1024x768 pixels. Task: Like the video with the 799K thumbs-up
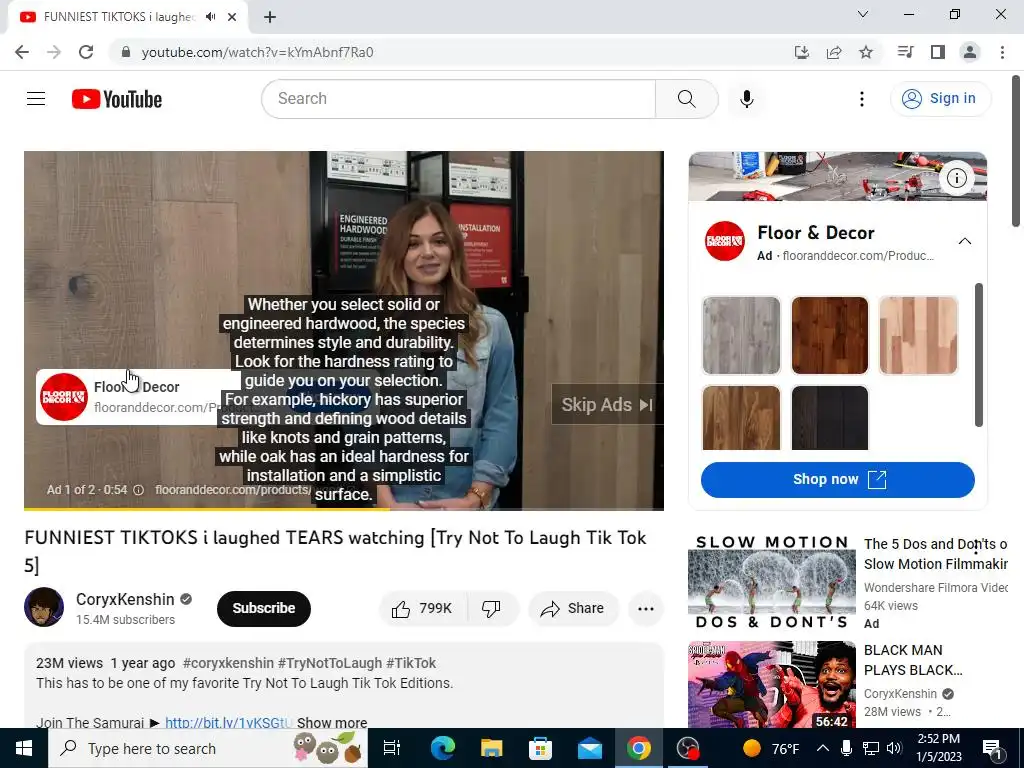coord(423,609)
